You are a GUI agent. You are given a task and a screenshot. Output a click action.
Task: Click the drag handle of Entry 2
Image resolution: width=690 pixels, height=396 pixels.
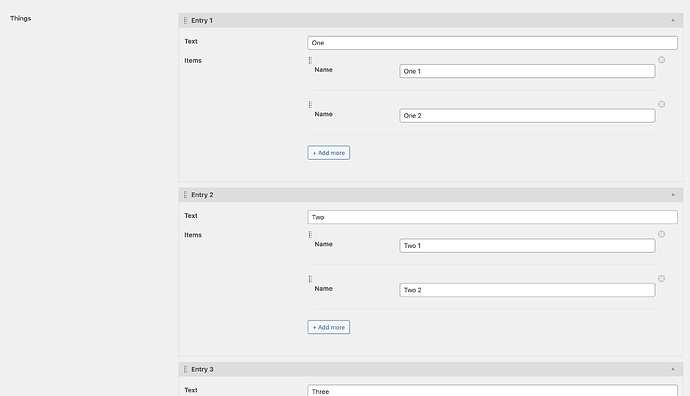click(x=185, y=195)
